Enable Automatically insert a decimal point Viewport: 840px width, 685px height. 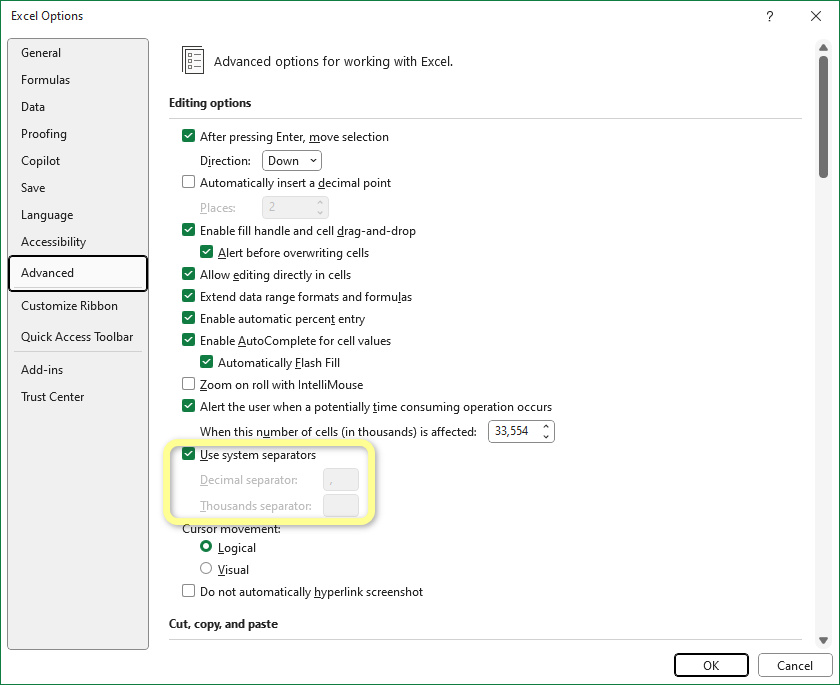[x=188, y=182]
